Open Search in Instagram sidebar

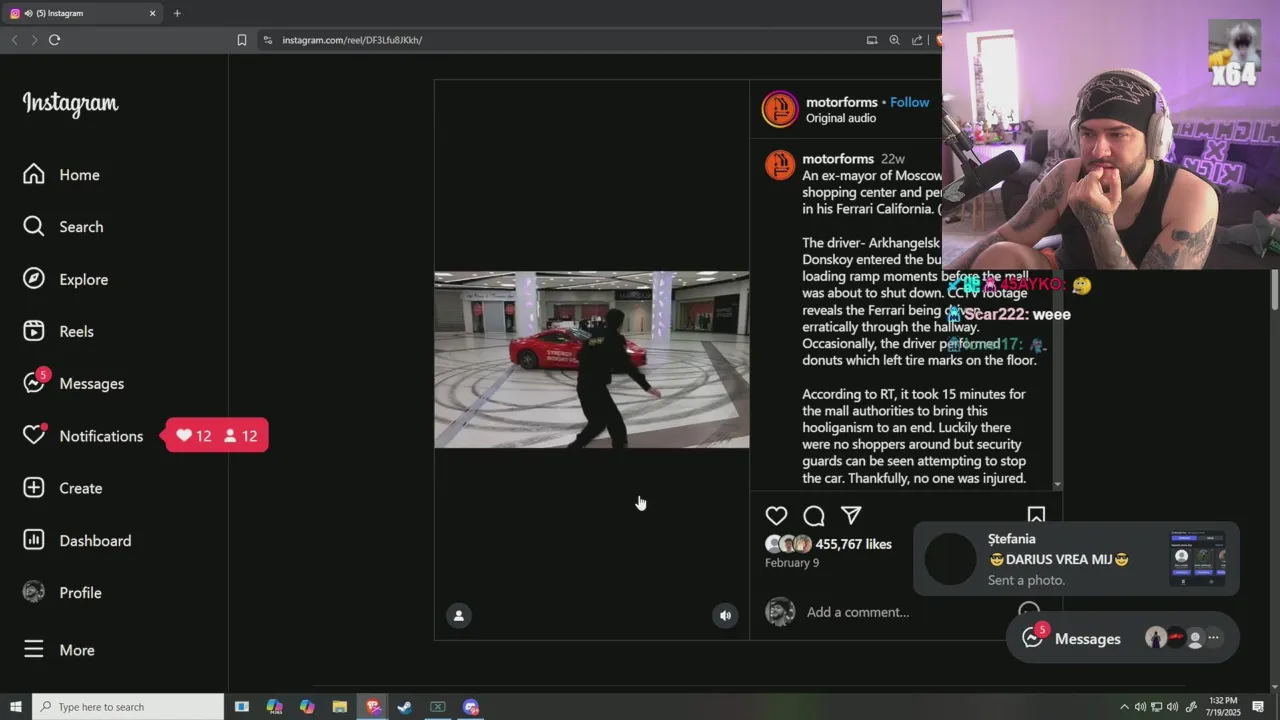click(63, 227)
